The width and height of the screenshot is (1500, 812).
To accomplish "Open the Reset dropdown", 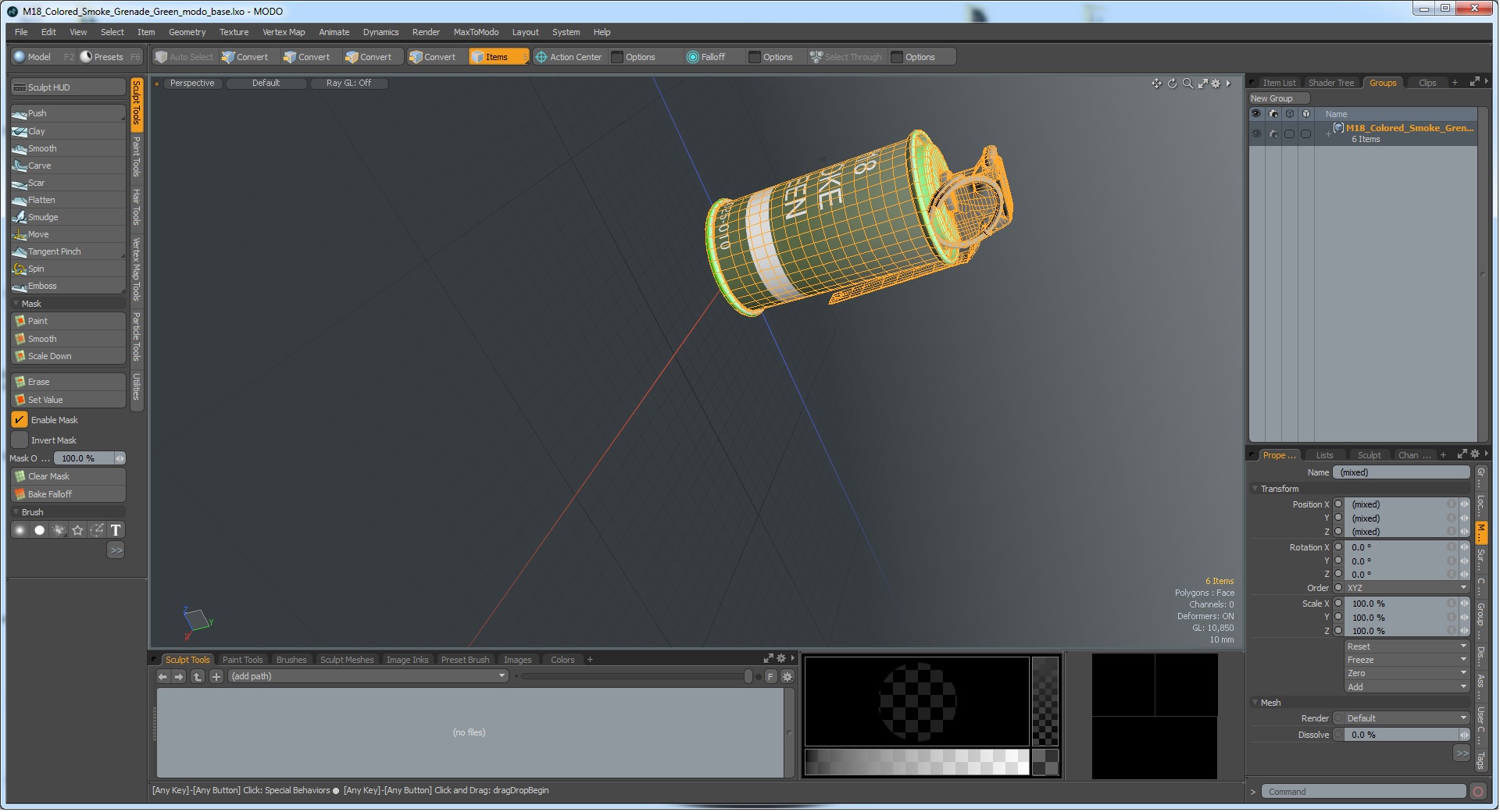I will point(1406,646).
